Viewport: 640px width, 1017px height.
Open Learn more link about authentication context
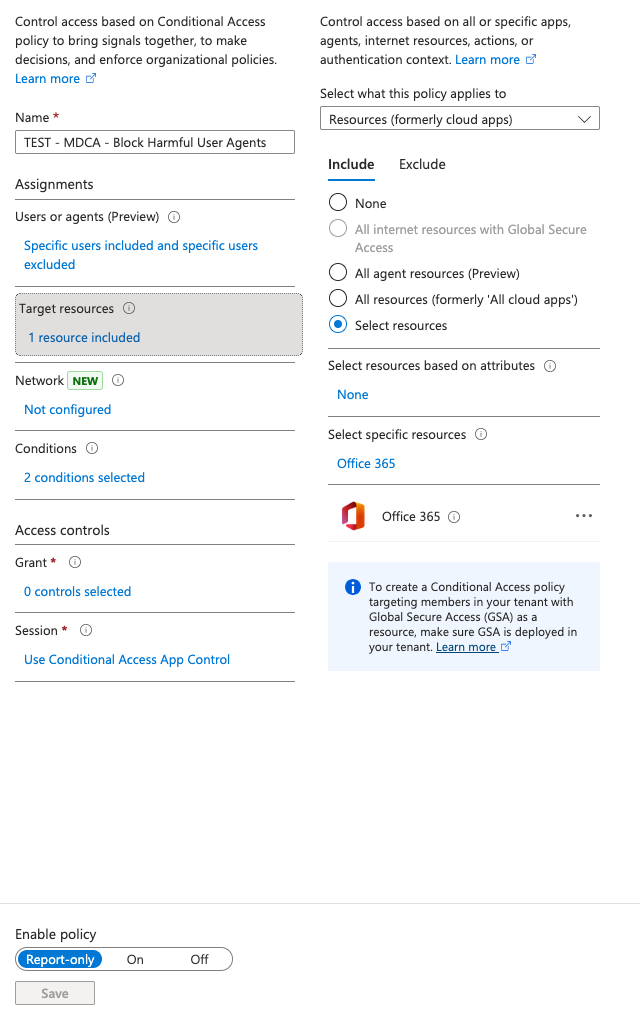(x=488, y=60)
